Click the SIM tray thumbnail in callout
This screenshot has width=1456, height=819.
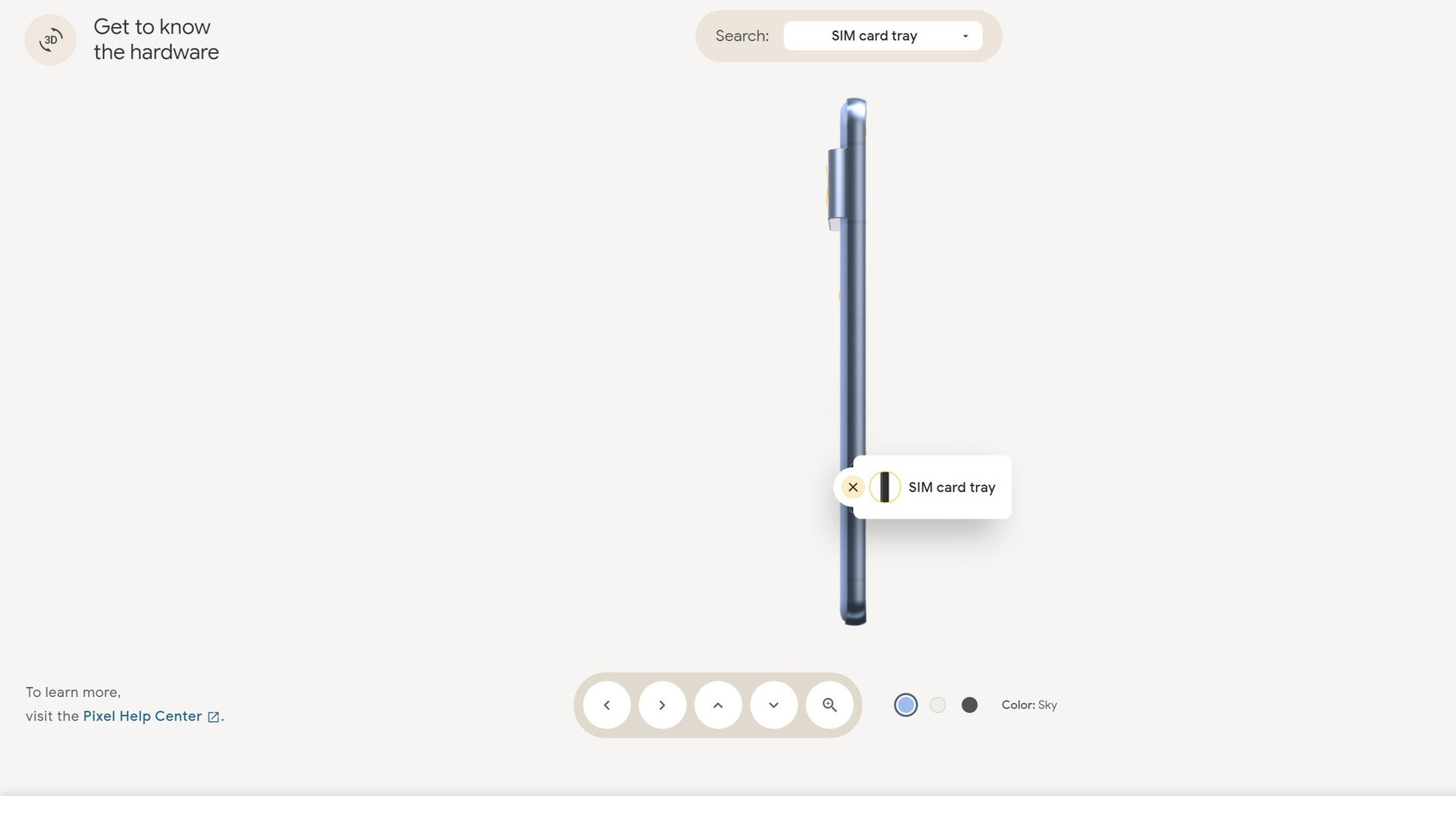[x=885, y=487]
